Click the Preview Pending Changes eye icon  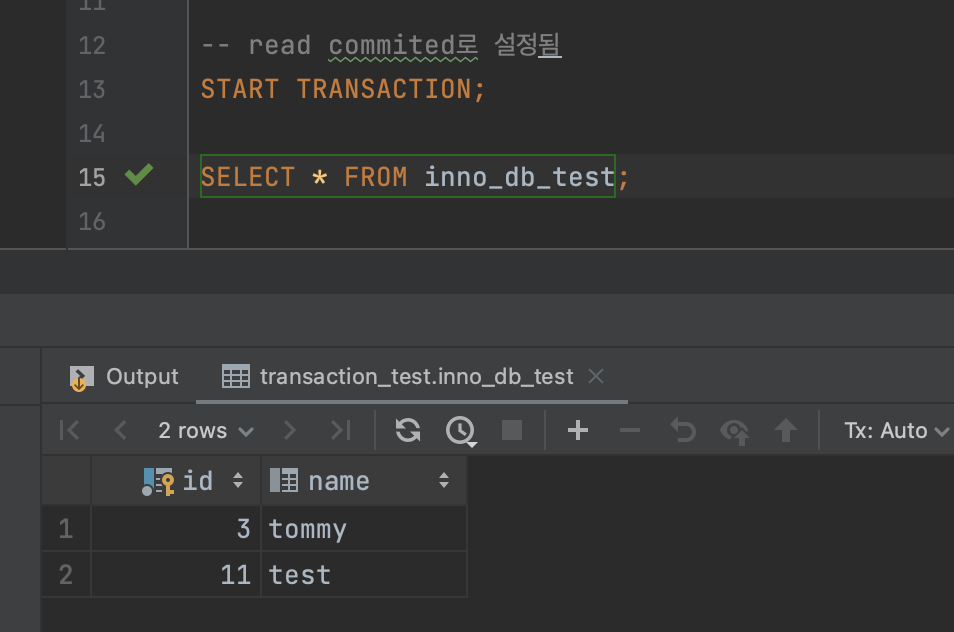[x=734, y=430]
